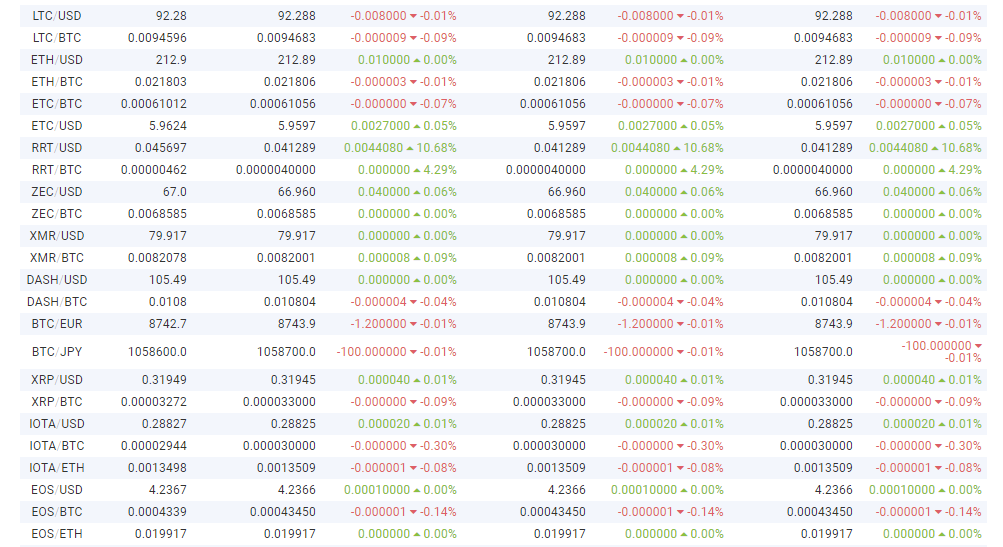Click red down arrow in BTC/JPY's wrapped rightmost change

[977, 346]
